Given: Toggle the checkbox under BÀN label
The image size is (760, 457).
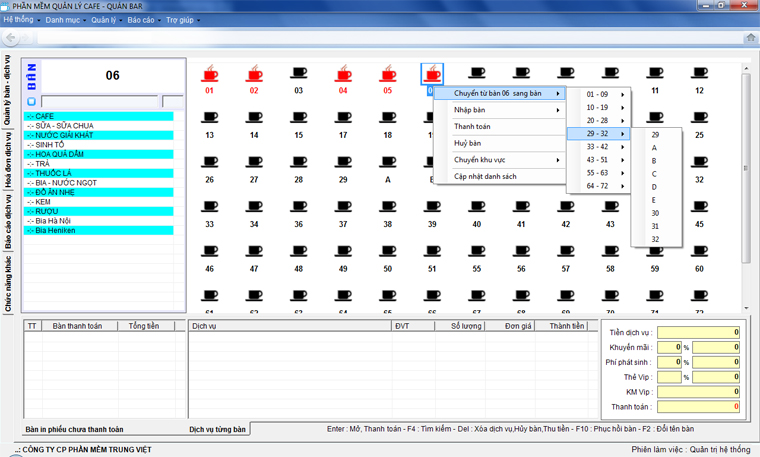Looking at the screenshot, I should pos(32,101).
